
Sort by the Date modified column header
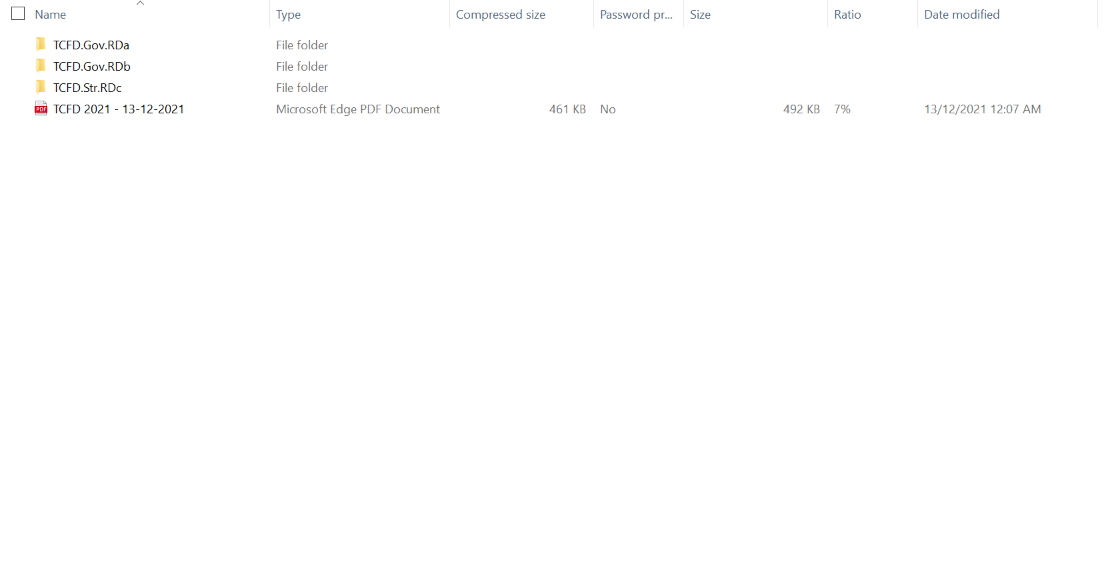point(961,14)
